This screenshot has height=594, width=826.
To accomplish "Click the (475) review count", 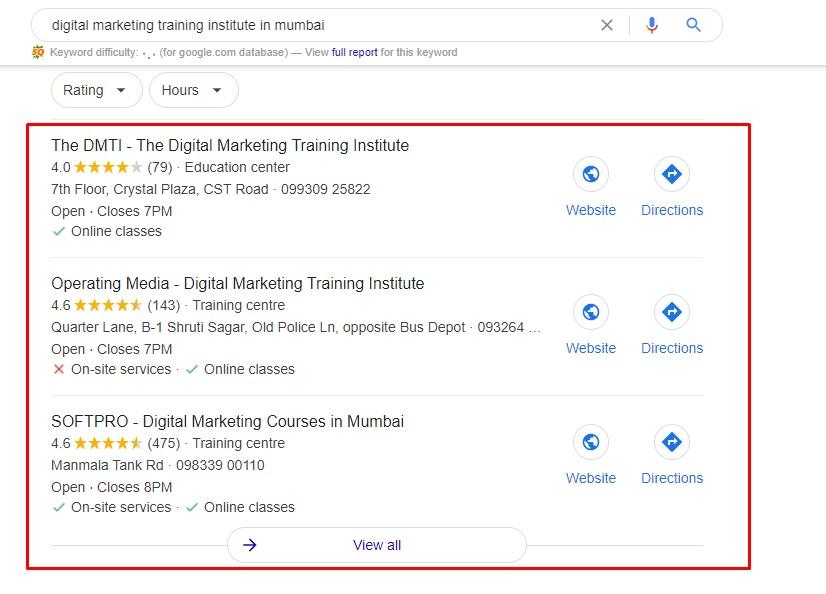I will (163, 443).
